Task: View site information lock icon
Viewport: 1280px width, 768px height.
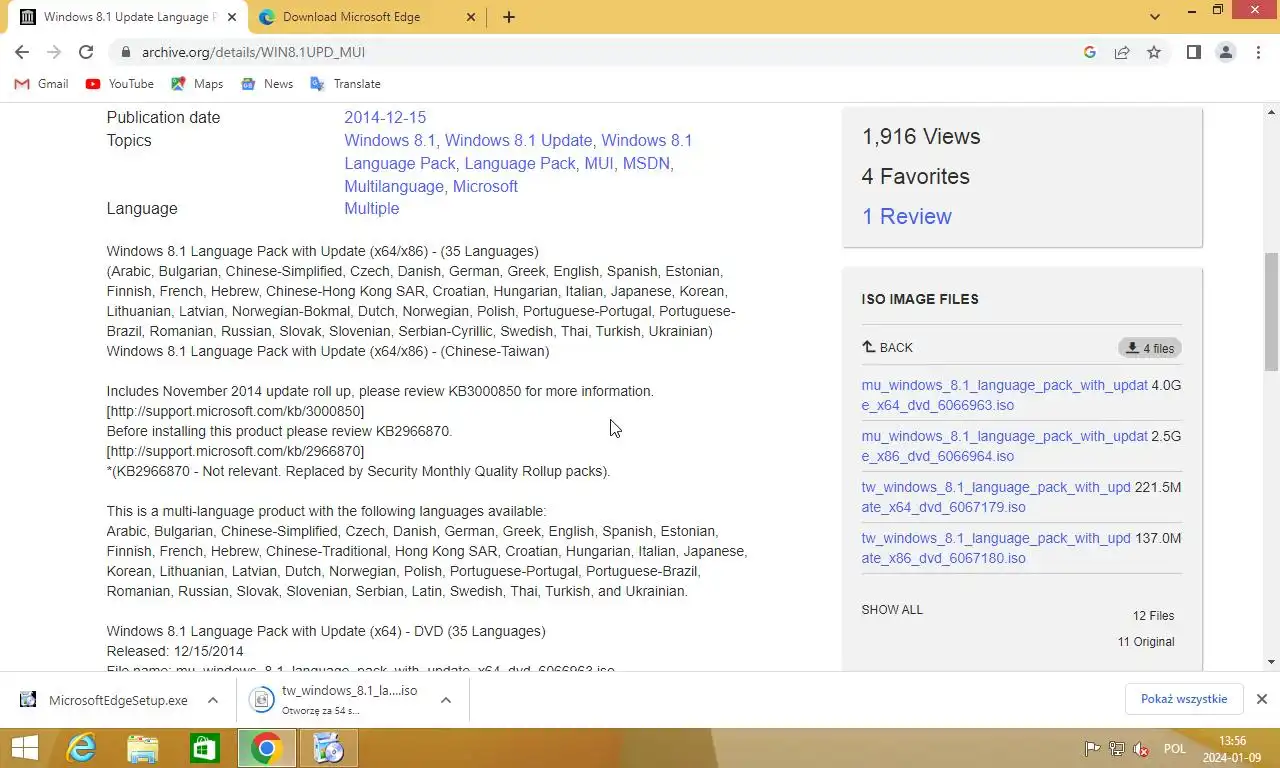Action: pyautogui.click(x=124, y=52)
